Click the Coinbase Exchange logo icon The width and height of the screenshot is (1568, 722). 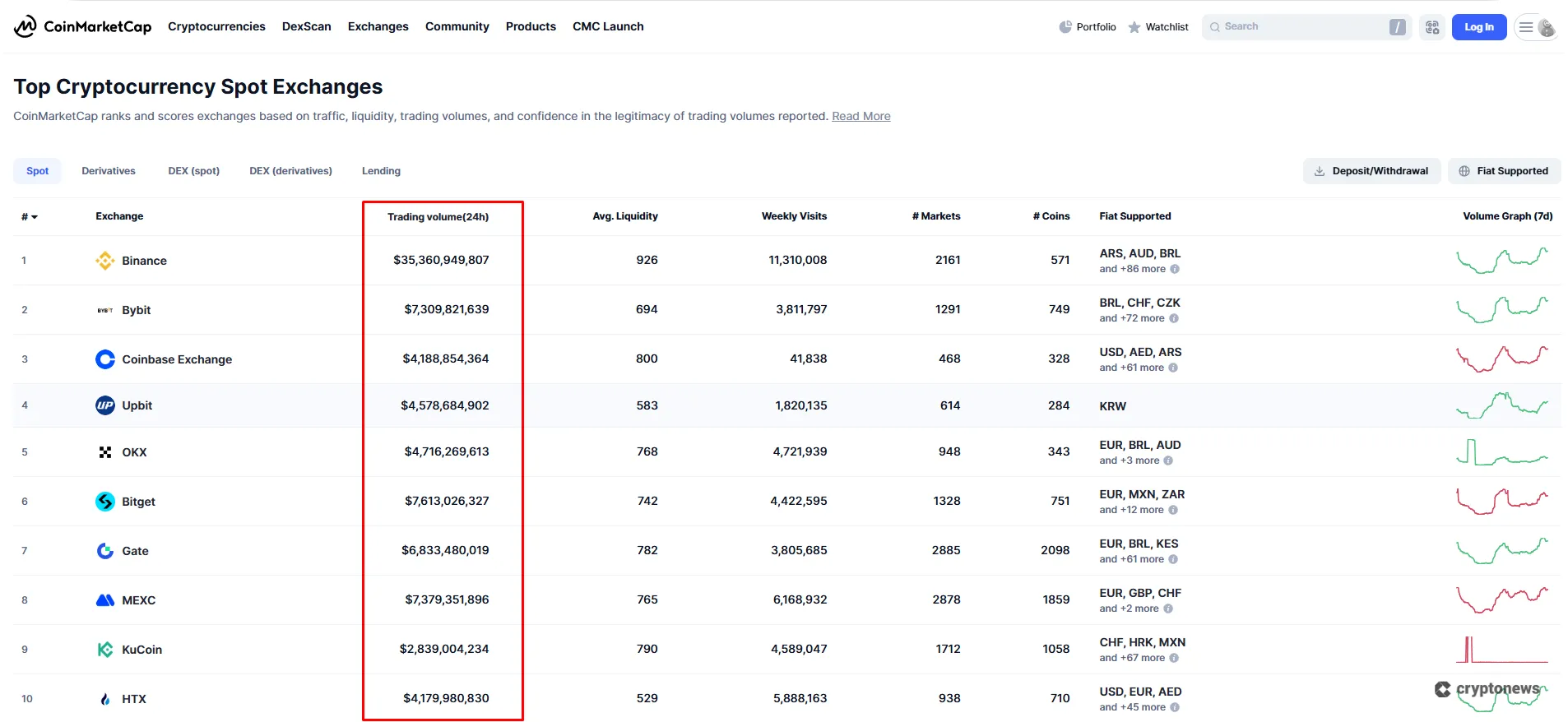[105, 359]
